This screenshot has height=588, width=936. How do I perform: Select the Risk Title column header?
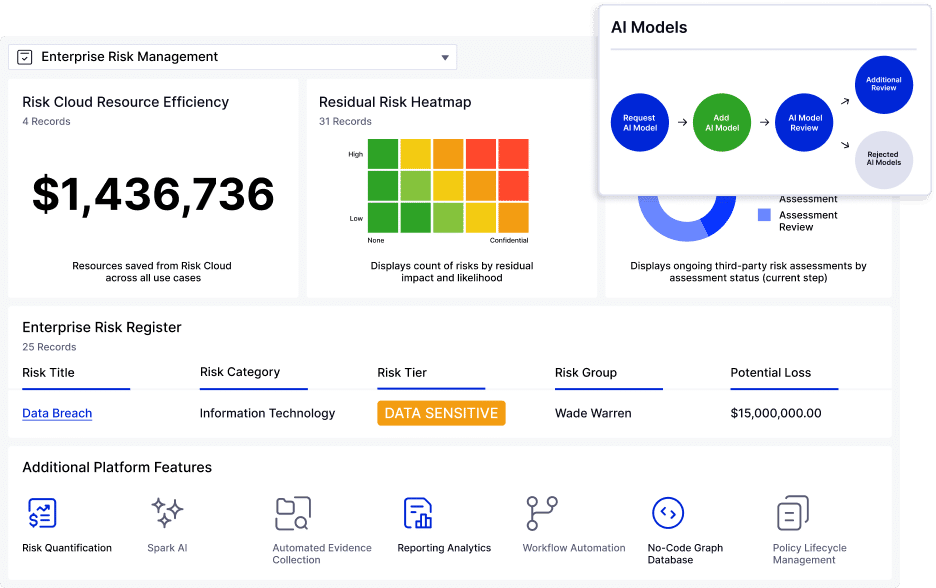pyautogui.click(x=48, y=373)
